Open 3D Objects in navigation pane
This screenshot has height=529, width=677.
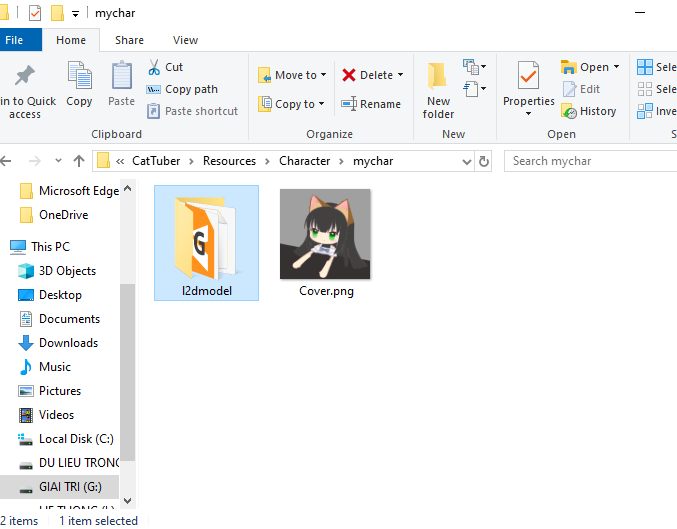57,271
